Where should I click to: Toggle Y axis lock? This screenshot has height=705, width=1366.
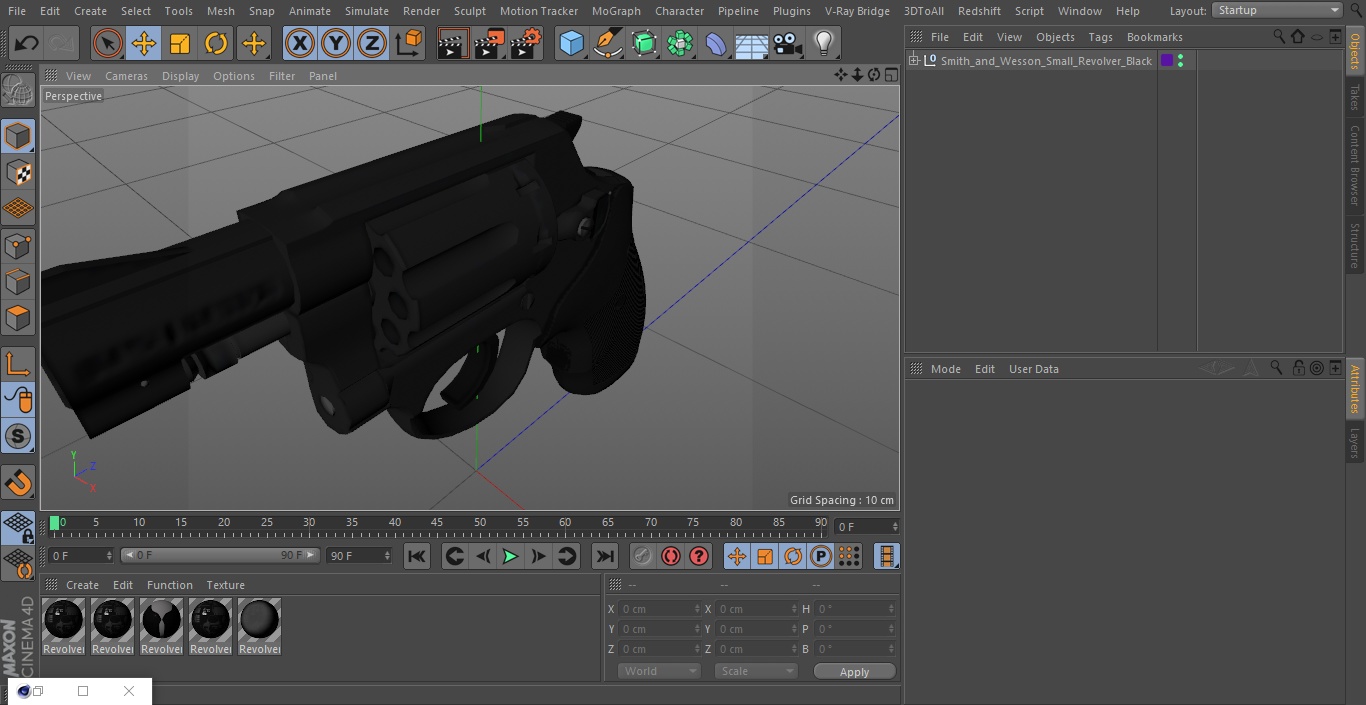point(335,44)
